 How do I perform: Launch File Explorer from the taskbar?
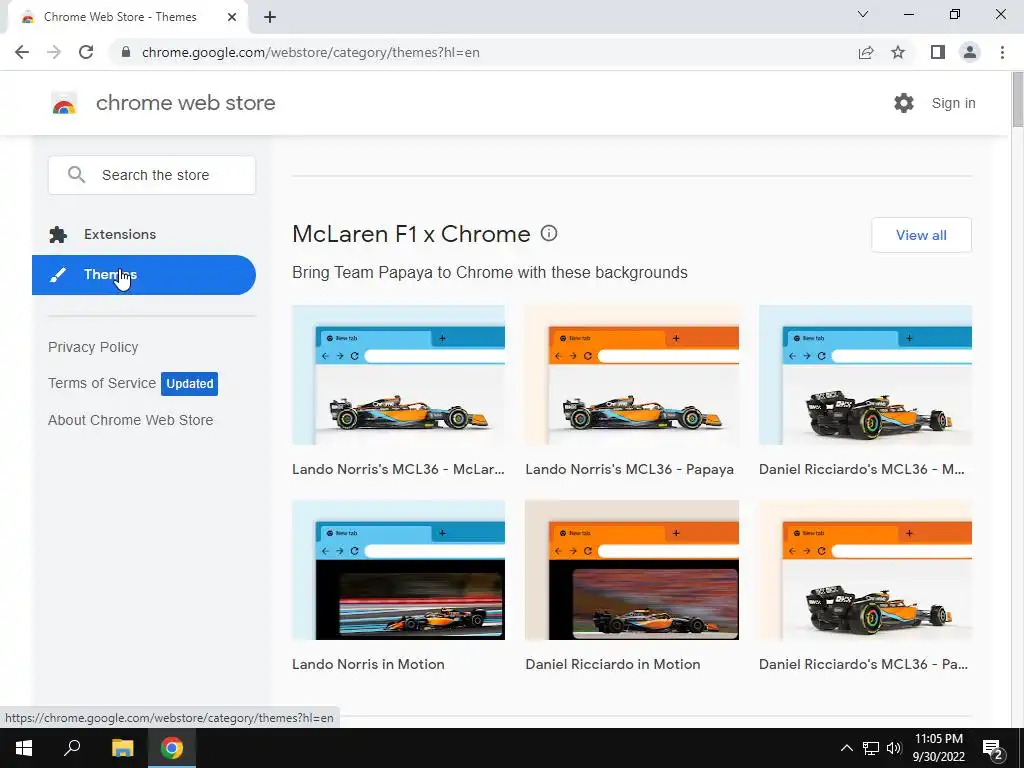coord(122,748)
